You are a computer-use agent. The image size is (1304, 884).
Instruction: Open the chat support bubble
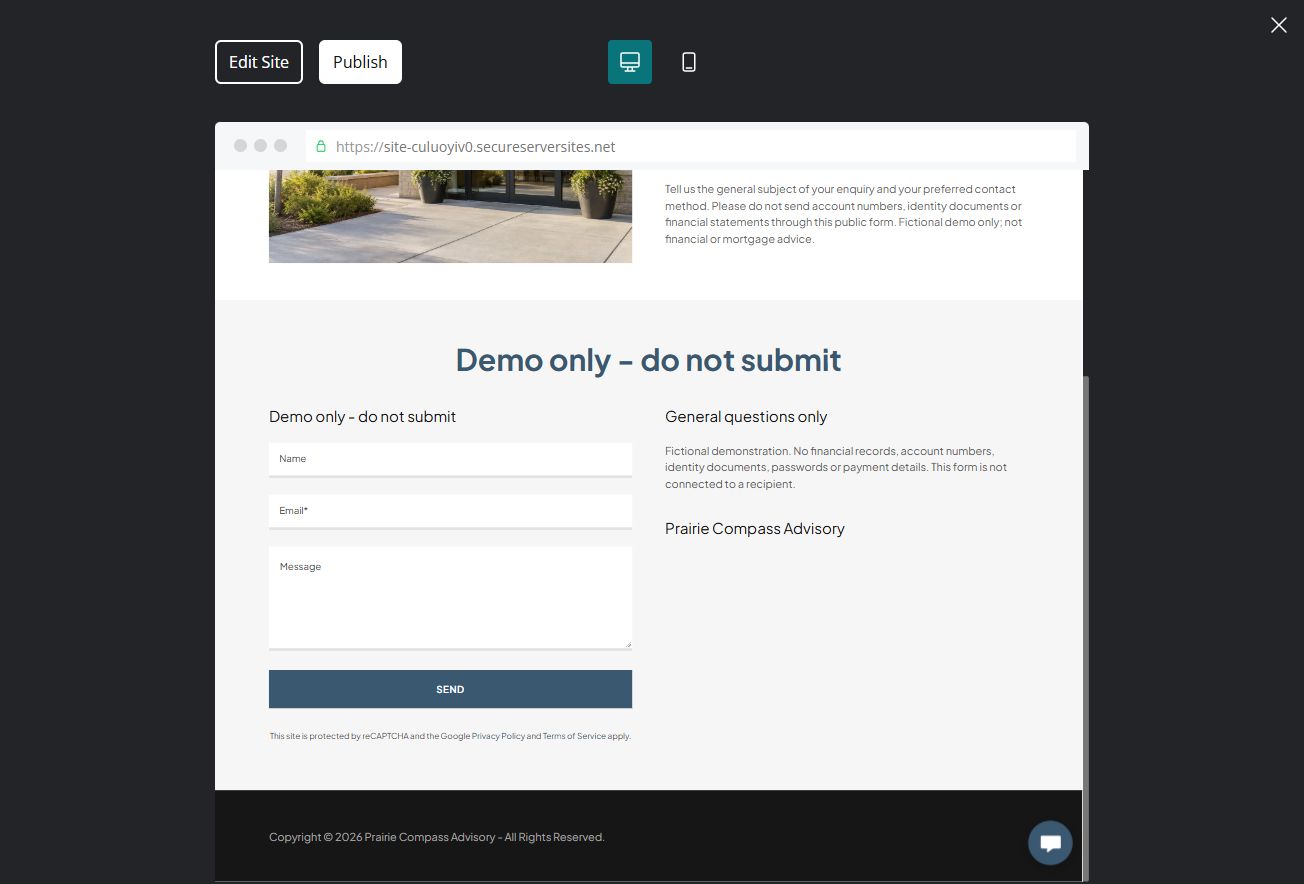coord(1050,843)
